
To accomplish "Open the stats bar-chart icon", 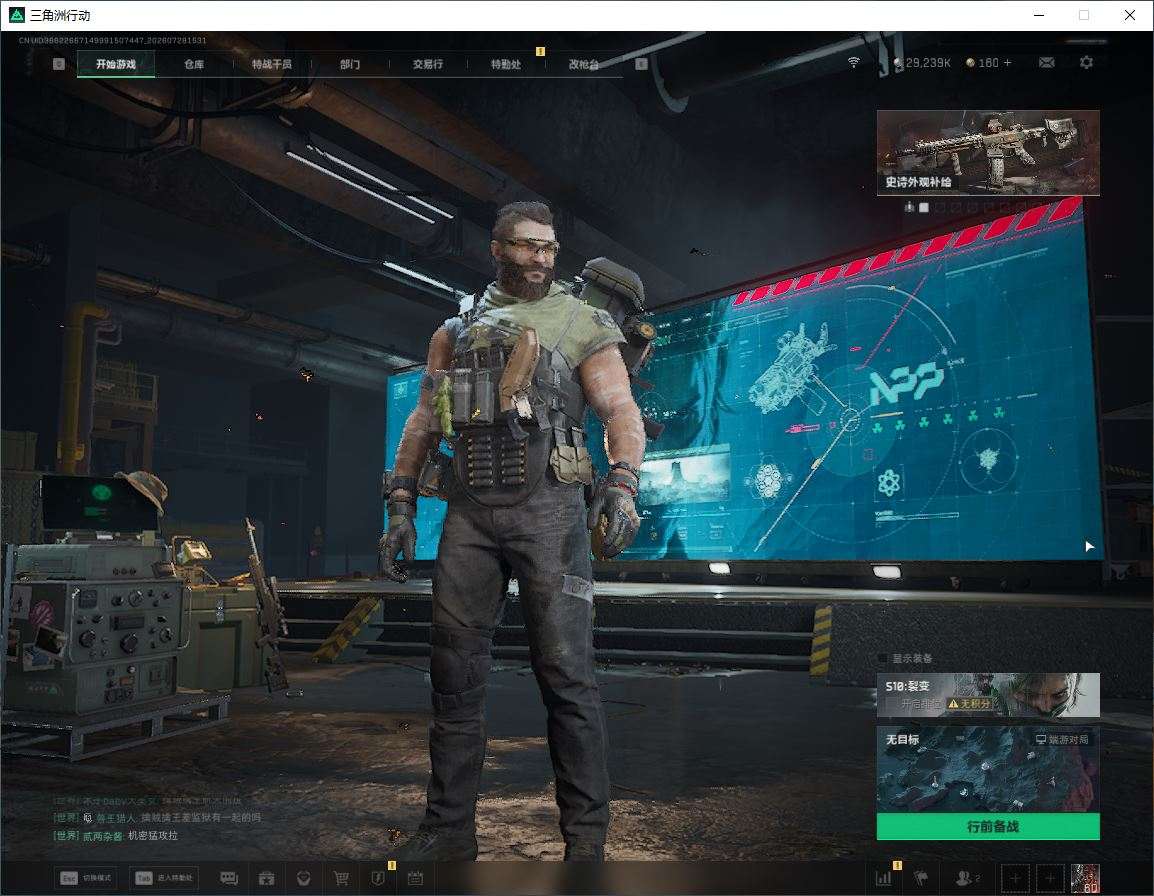I will coord(883,878).
